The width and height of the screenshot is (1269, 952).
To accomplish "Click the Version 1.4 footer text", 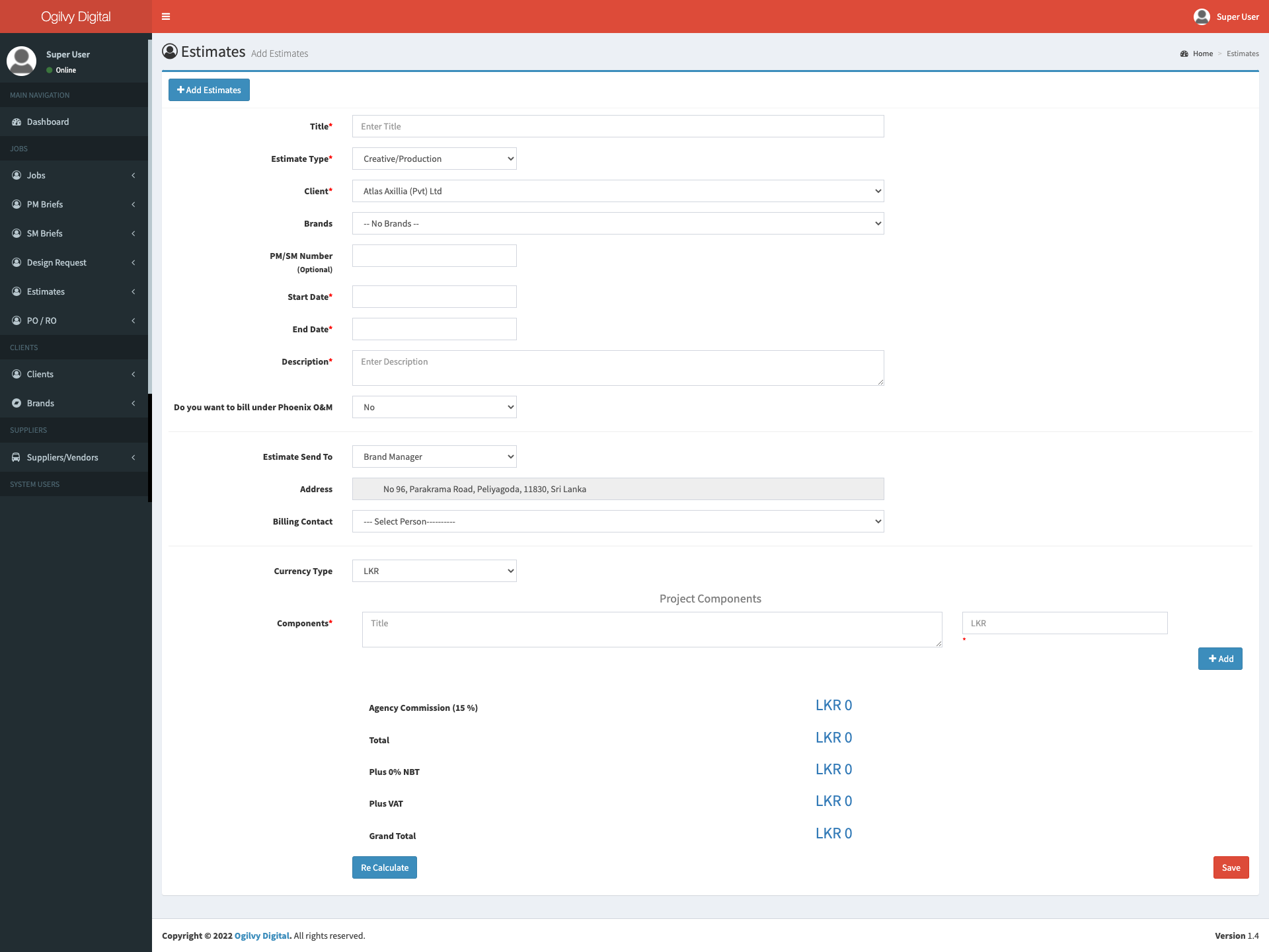I will pyautogui.click(x=1237, y=935).
